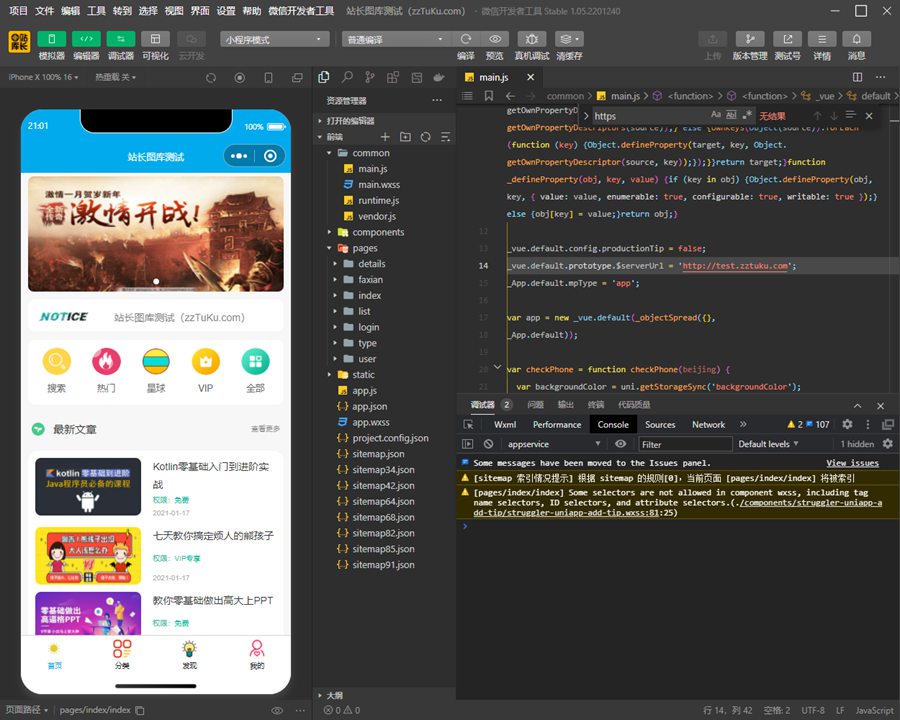900x720 pixels.
Task: Open the search icon in editor sidebar
Action: coord(346,77)
